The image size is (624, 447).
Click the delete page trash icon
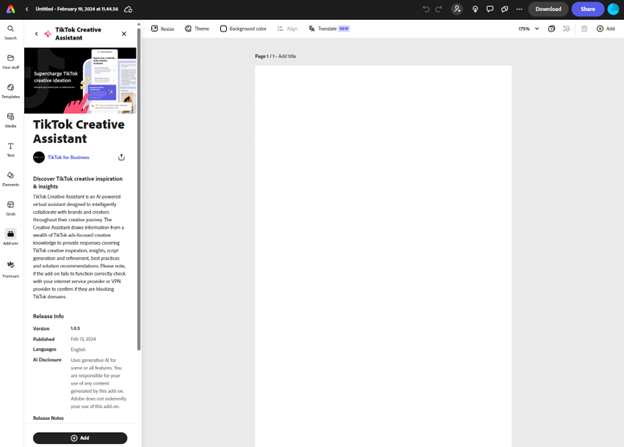[584, 29]
